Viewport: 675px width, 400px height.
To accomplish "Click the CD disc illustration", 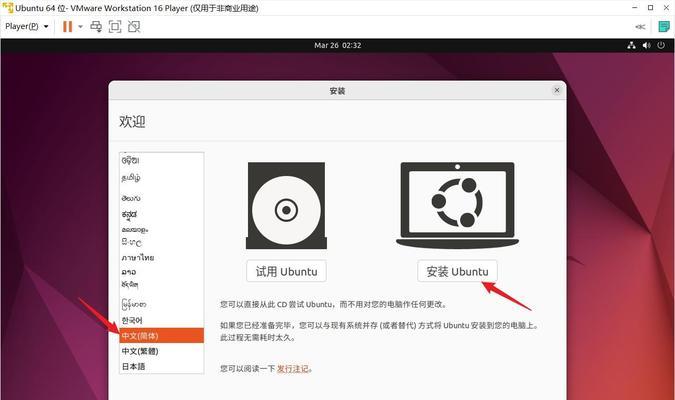I will (286, 206).
